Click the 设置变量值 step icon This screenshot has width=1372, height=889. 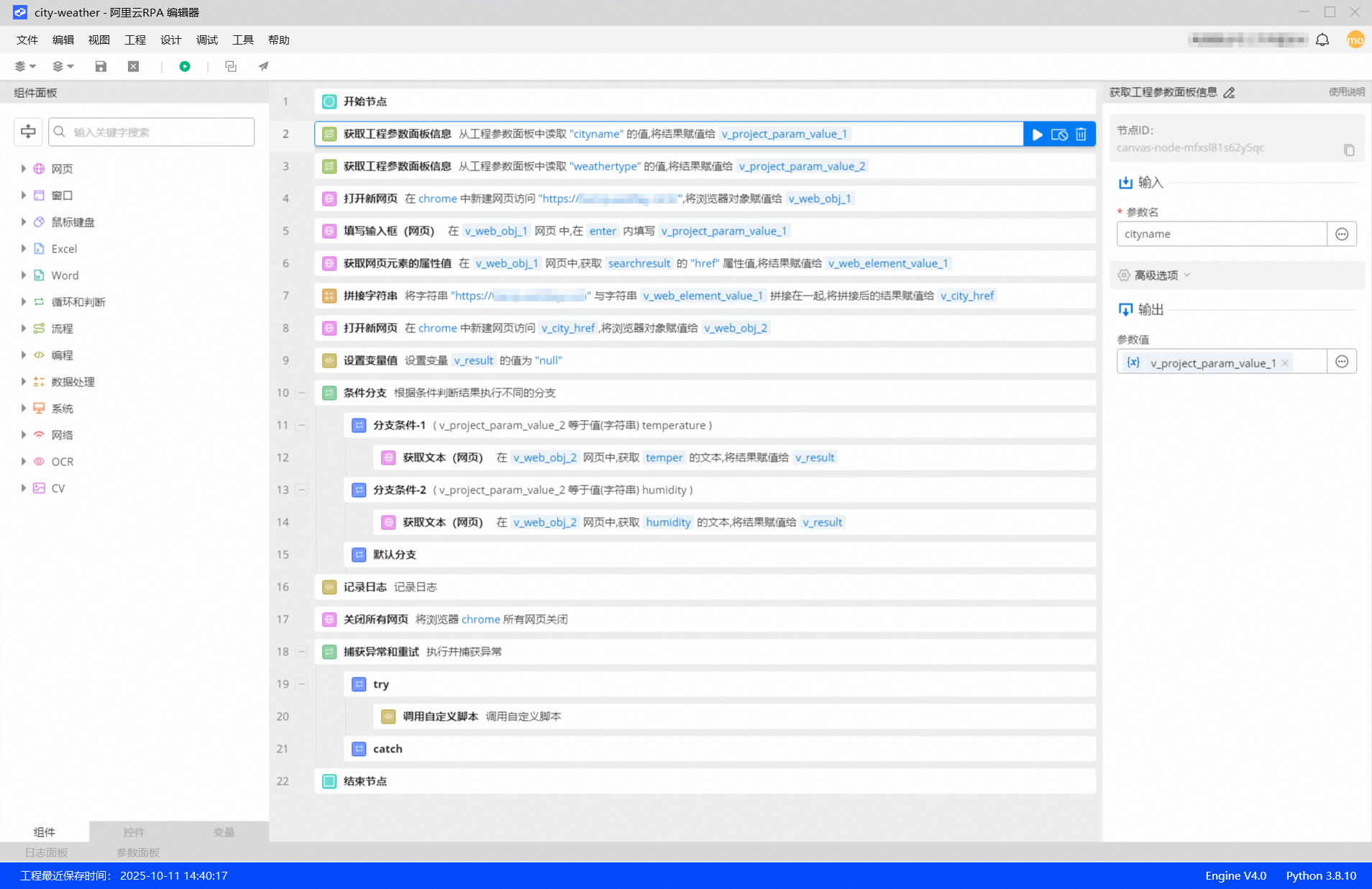pyautogui.click(x=329, y=360)
